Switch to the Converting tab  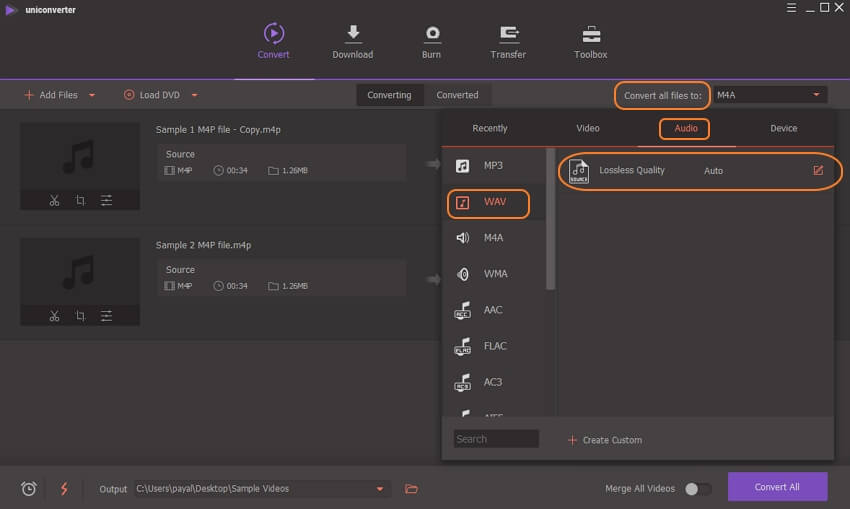coord(389,95)
